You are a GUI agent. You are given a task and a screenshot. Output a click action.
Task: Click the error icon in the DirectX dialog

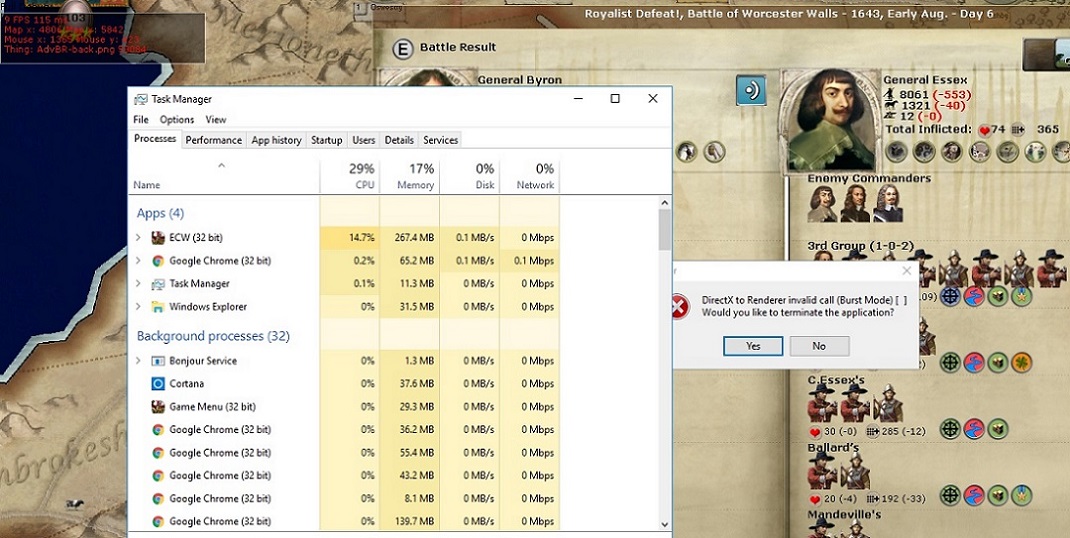pyautogui.click(x=680, y=307)
